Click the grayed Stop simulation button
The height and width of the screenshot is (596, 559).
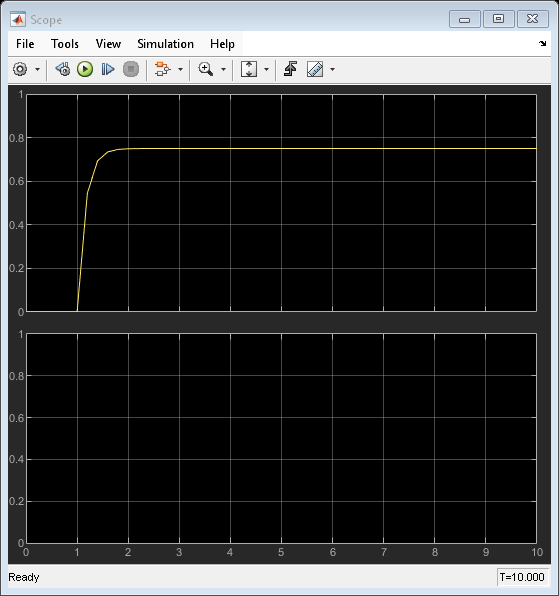point(131,69)
